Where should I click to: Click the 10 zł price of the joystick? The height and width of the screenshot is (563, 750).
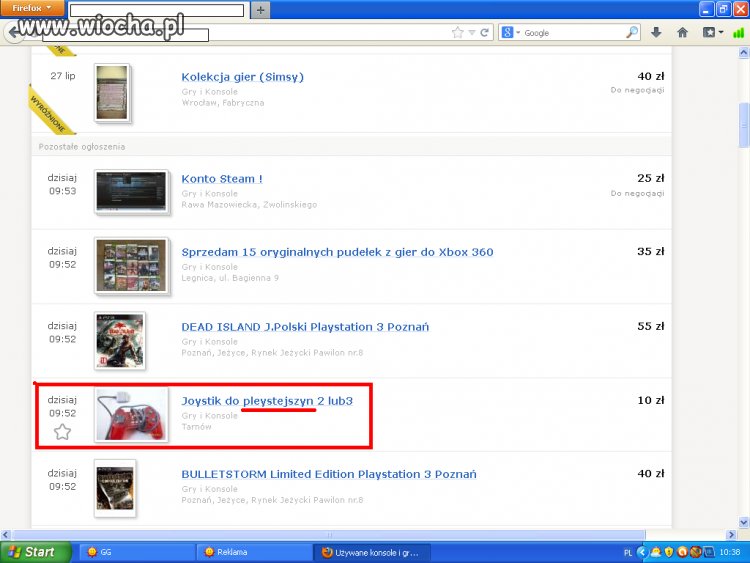[651, 400]
